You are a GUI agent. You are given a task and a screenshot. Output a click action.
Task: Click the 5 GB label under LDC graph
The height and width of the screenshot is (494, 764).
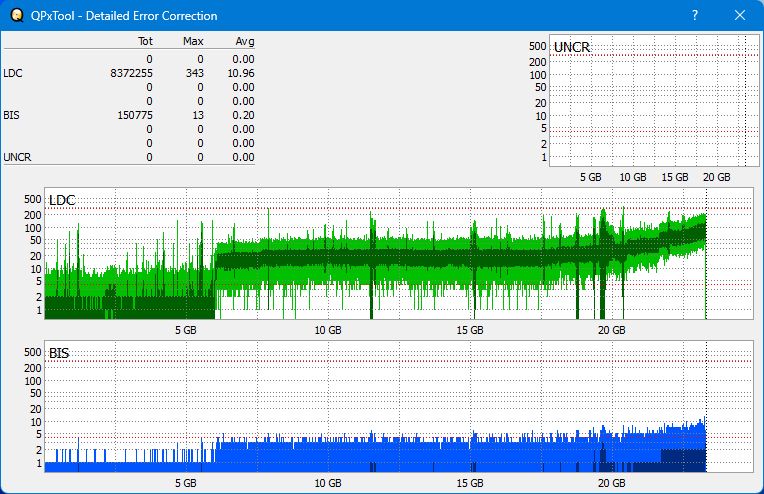click(x=186, y=330)
